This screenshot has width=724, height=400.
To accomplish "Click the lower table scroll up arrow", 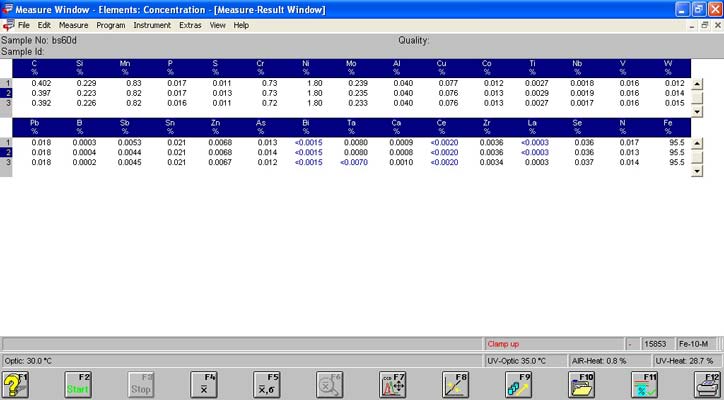I will pyautogui.click(x=697, y=143).
